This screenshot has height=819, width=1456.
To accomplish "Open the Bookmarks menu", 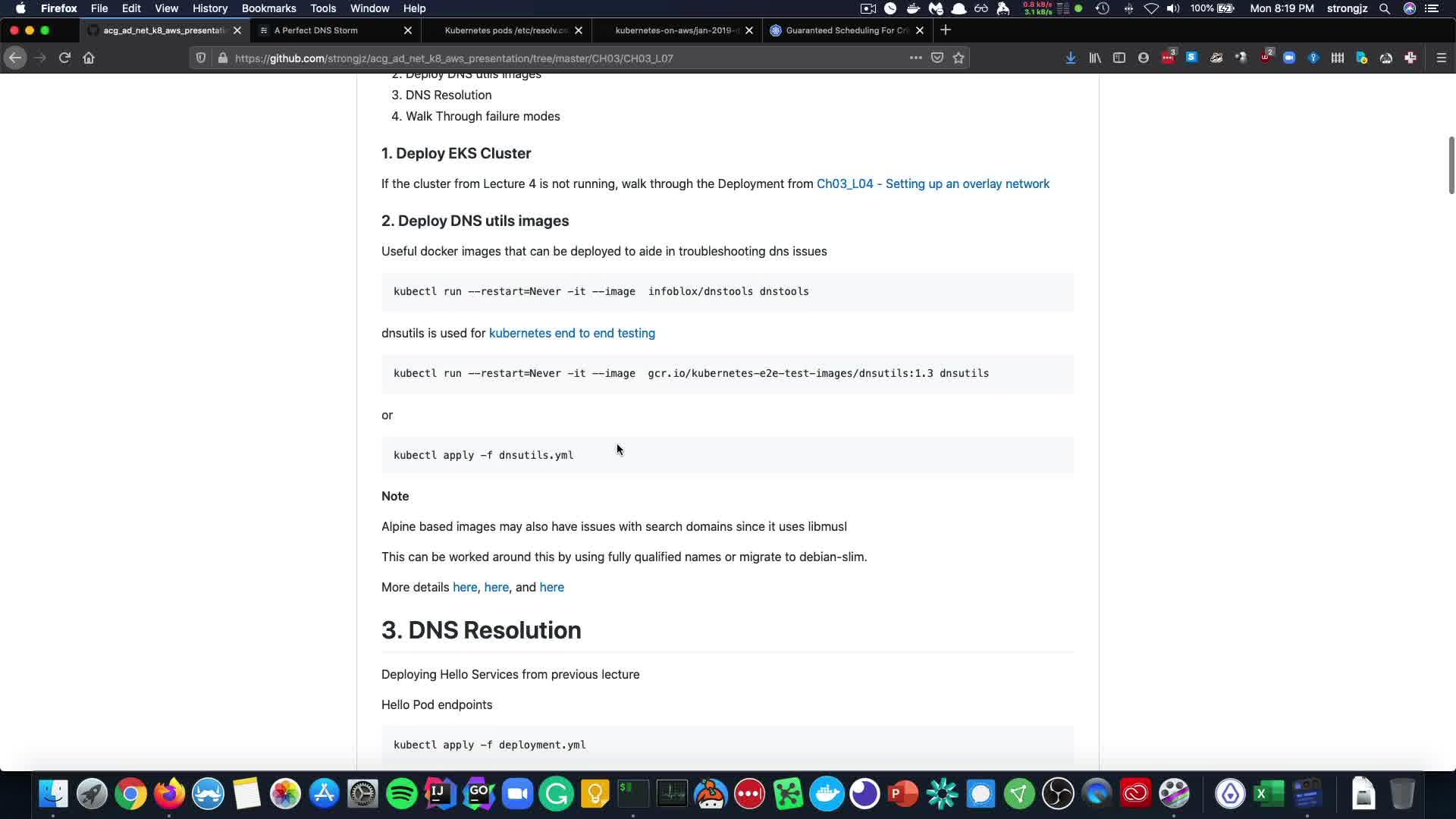I will 268,8.
